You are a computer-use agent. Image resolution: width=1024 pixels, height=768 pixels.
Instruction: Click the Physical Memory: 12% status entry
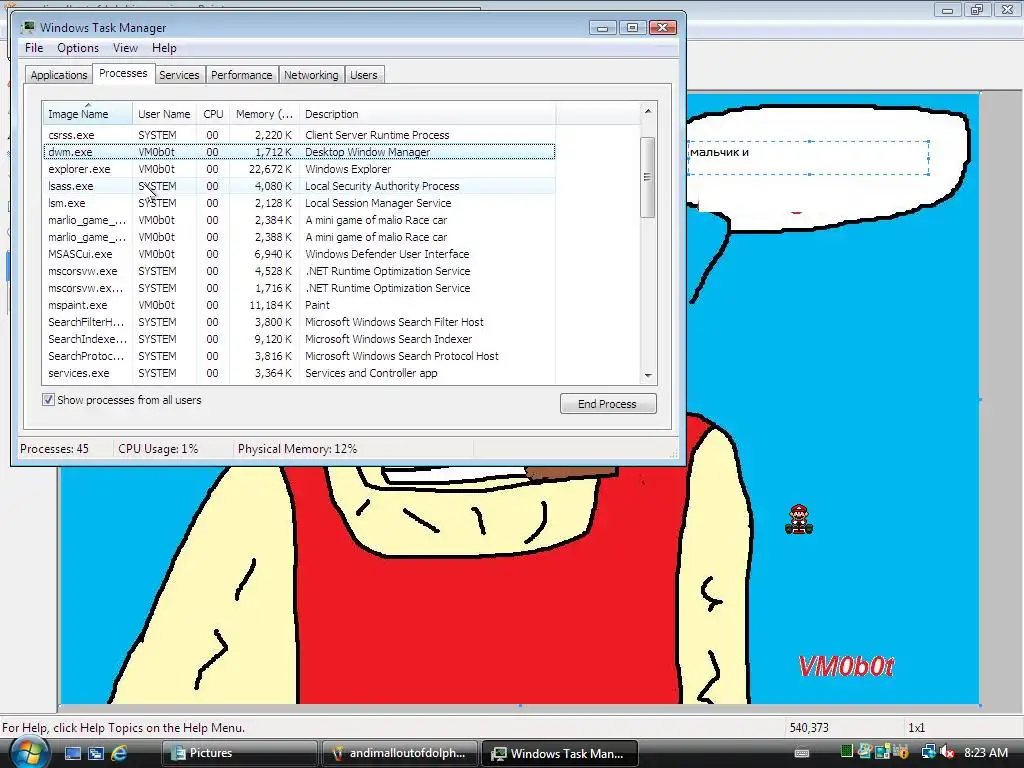297,449
